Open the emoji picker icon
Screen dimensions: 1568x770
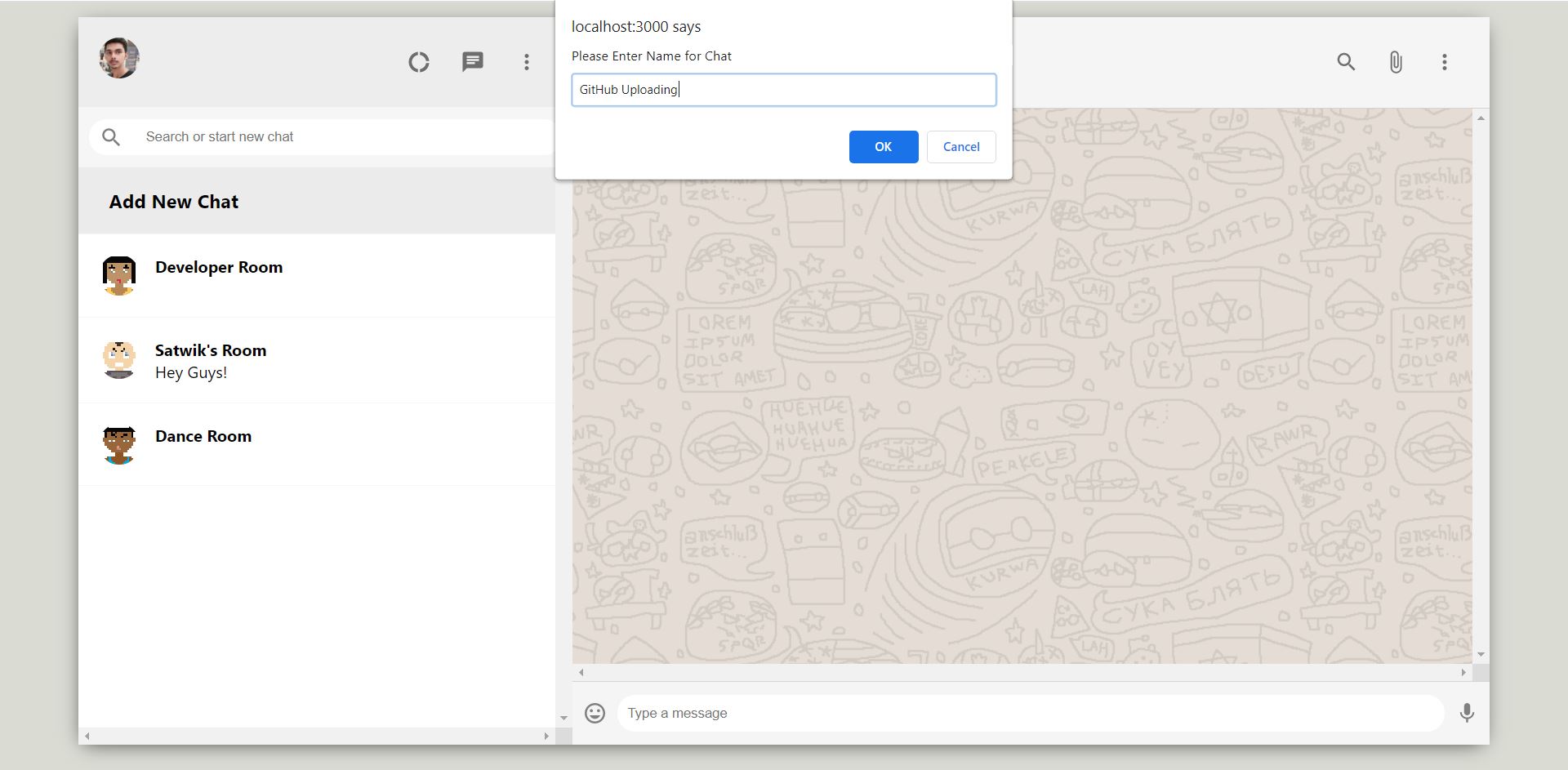click(595, 713)
